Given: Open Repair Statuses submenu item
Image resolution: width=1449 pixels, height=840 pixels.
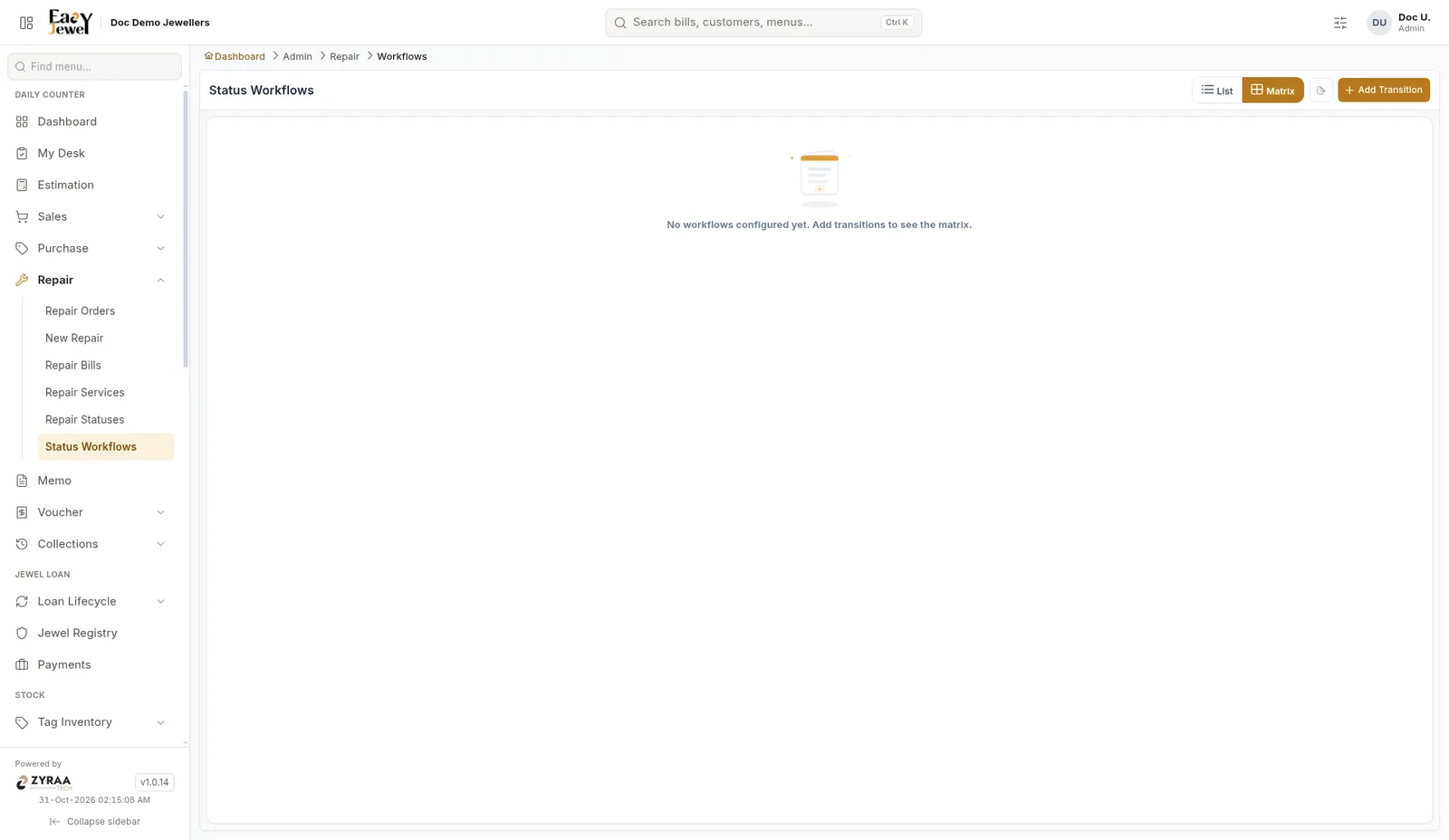Looking at the screenshot, I should 105,419.
